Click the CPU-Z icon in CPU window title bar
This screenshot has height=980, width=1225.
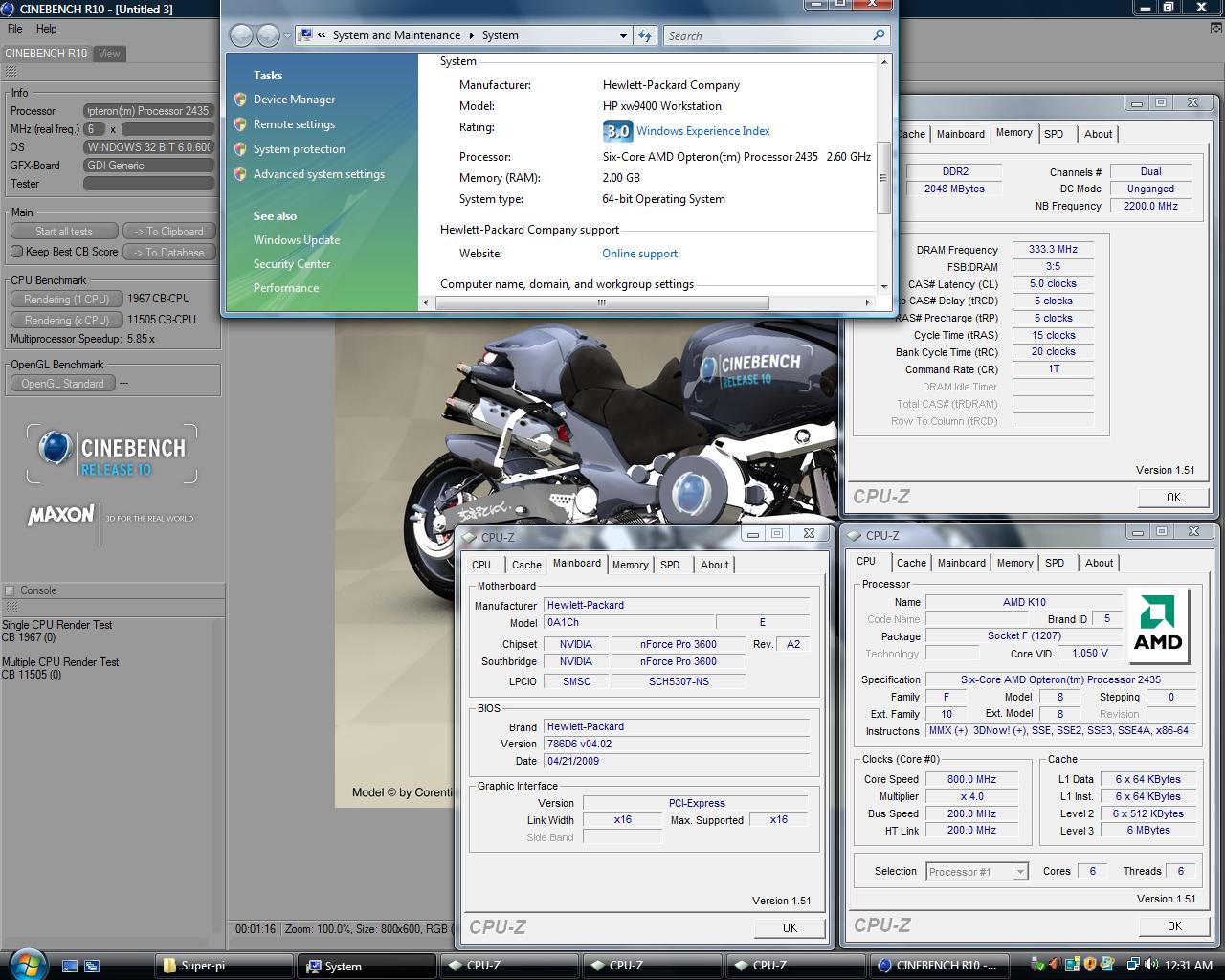click(x=855, y=536)
